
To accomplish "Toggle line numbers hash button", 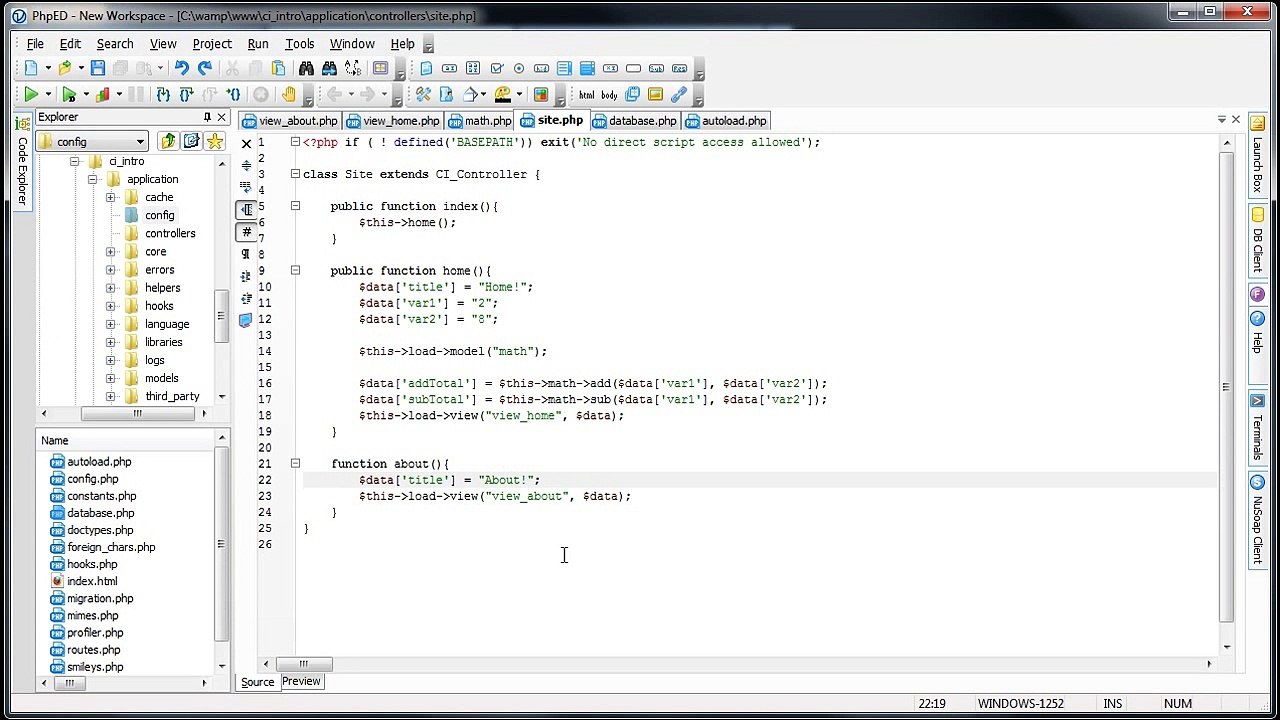I will point(246,232).
